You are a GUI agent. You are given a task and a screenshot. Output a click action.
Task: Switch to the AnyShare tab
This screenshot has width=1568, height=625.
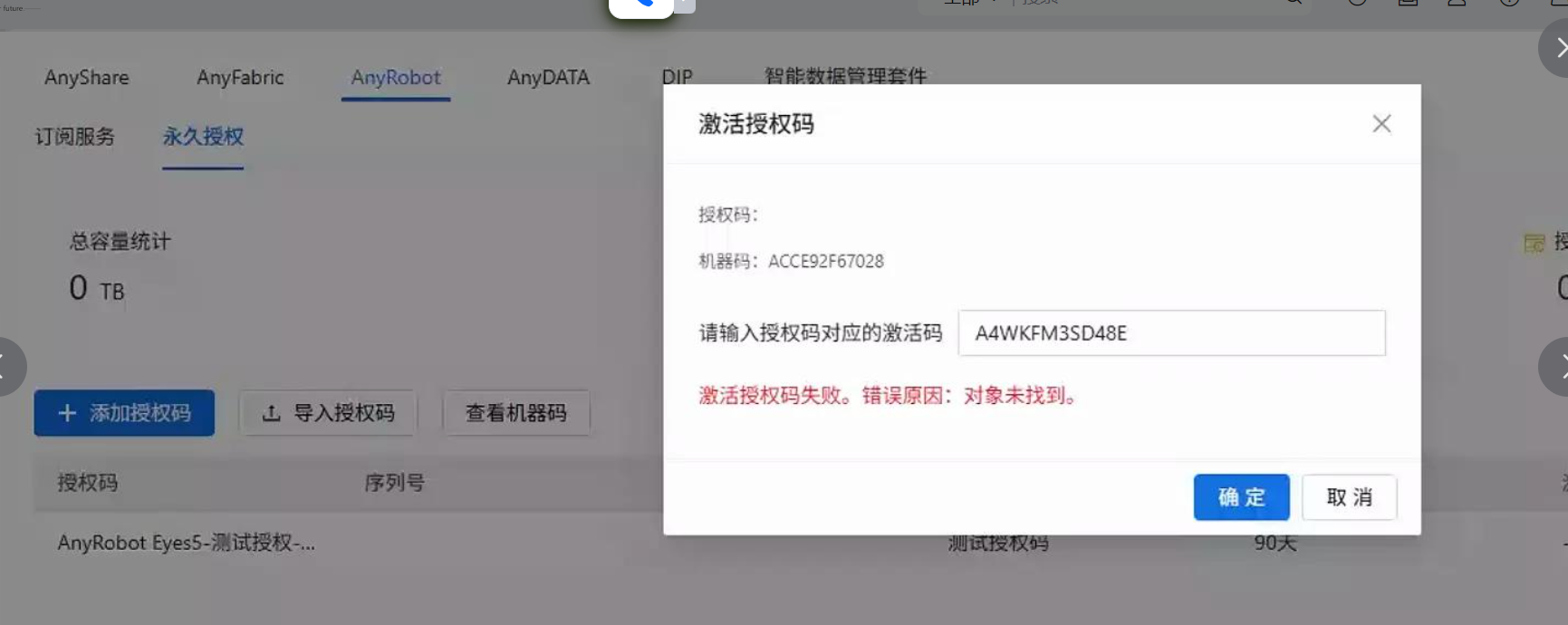(87, 78)
